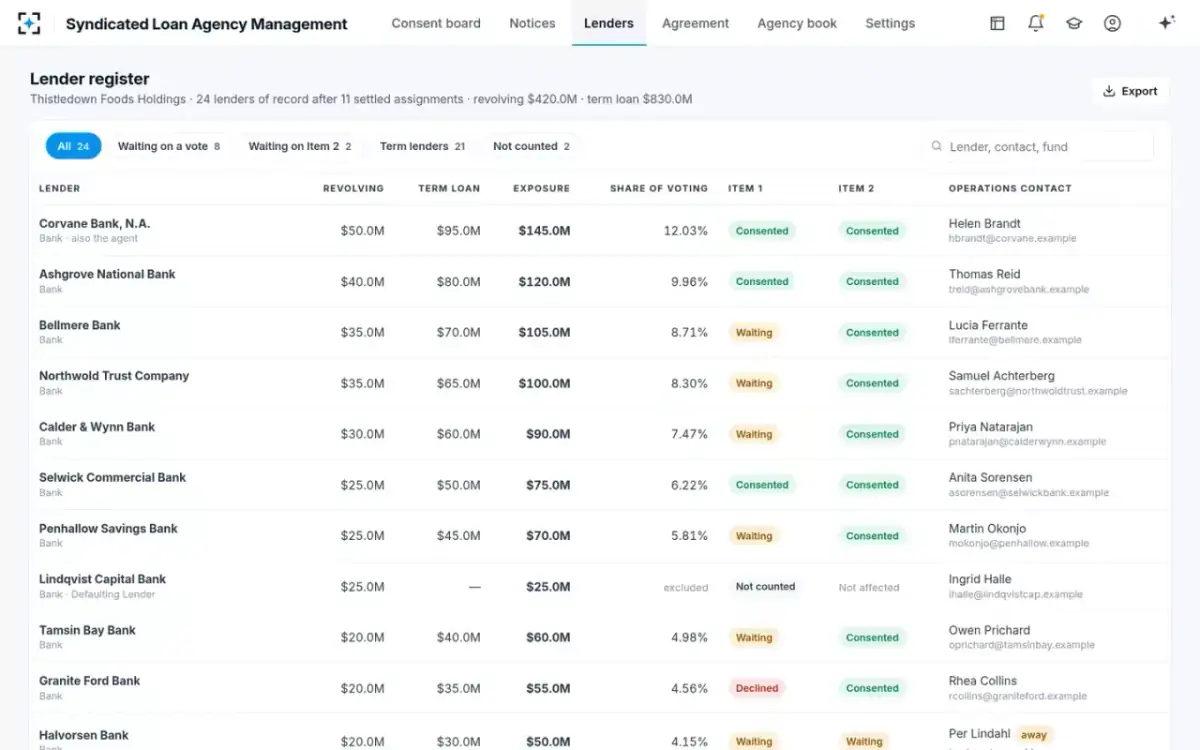The image size is (1200, 750).
Task: Focus the Lender, contact, fund search field
Action: point(1038,146)
